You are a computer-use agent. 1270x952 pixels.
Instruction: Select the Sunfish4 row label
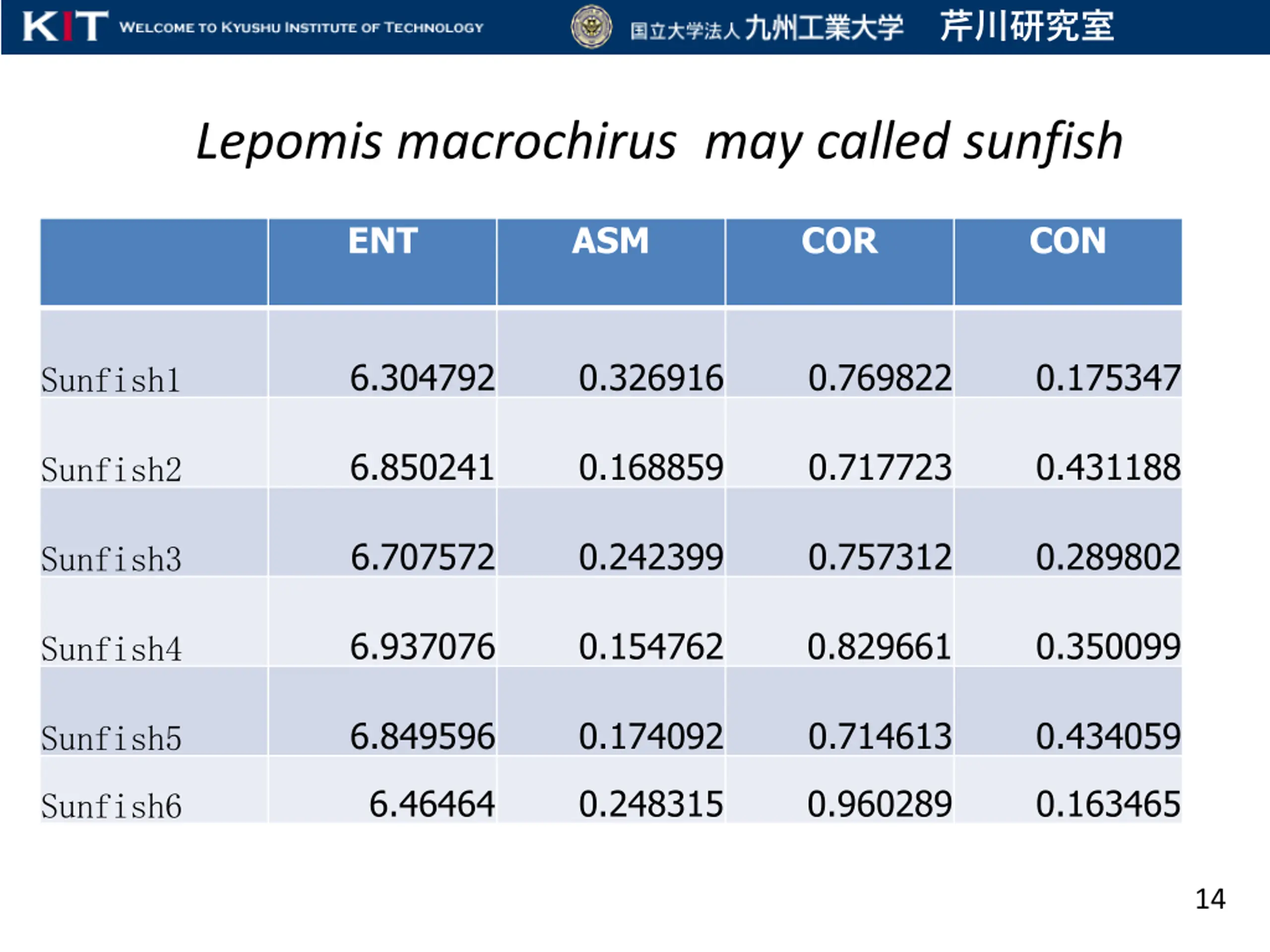[x=112, y=649]
